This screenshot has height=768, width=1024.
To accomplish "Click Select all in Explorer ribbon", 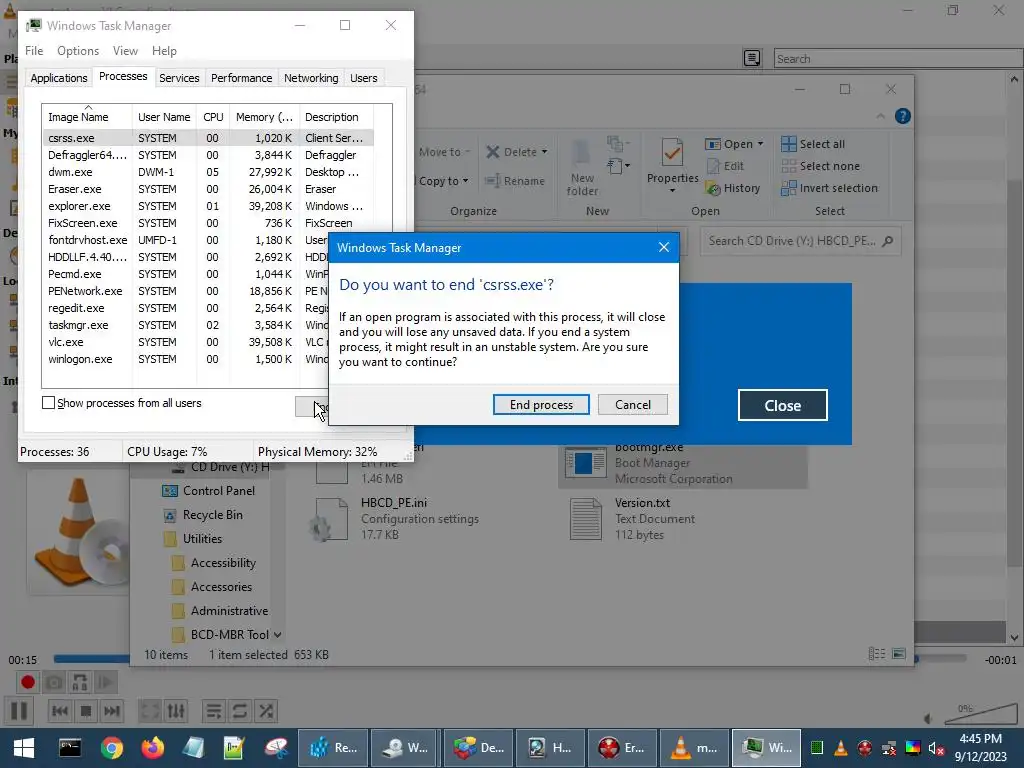I will coord(813,144).
